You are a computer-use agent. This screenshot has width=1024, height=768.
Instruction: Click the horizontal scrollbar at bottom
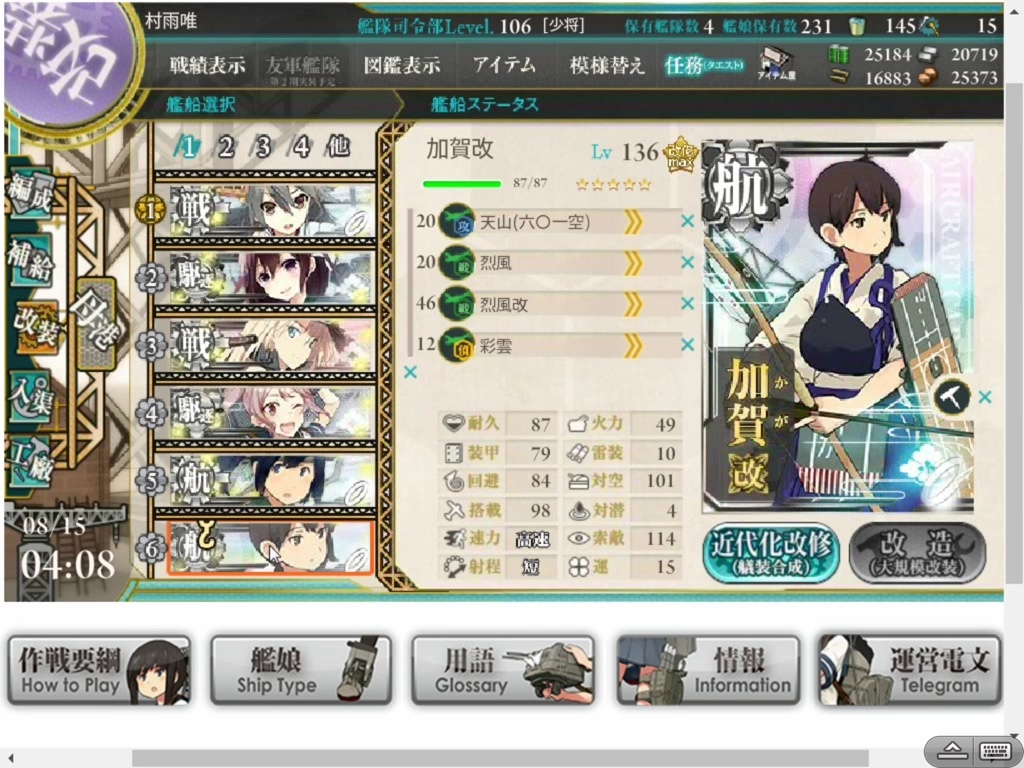click(500, 758)
